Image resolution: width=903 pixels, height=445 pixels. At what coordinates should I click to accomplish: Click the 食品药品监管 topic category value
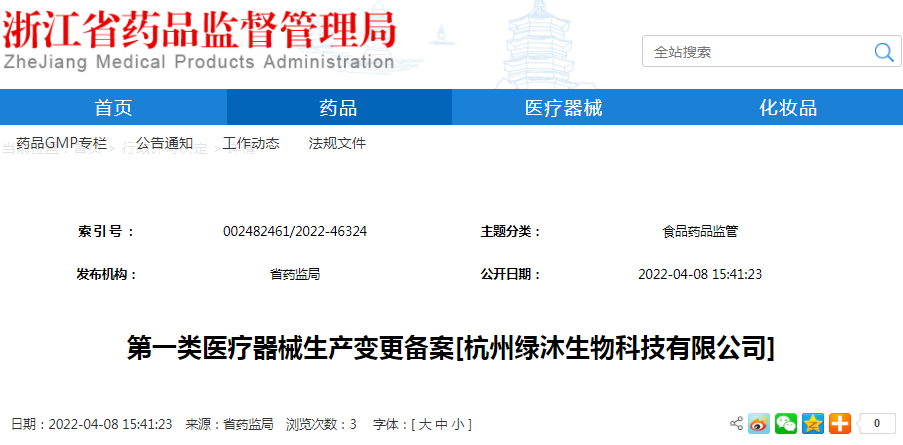click(x=700, y=231)
